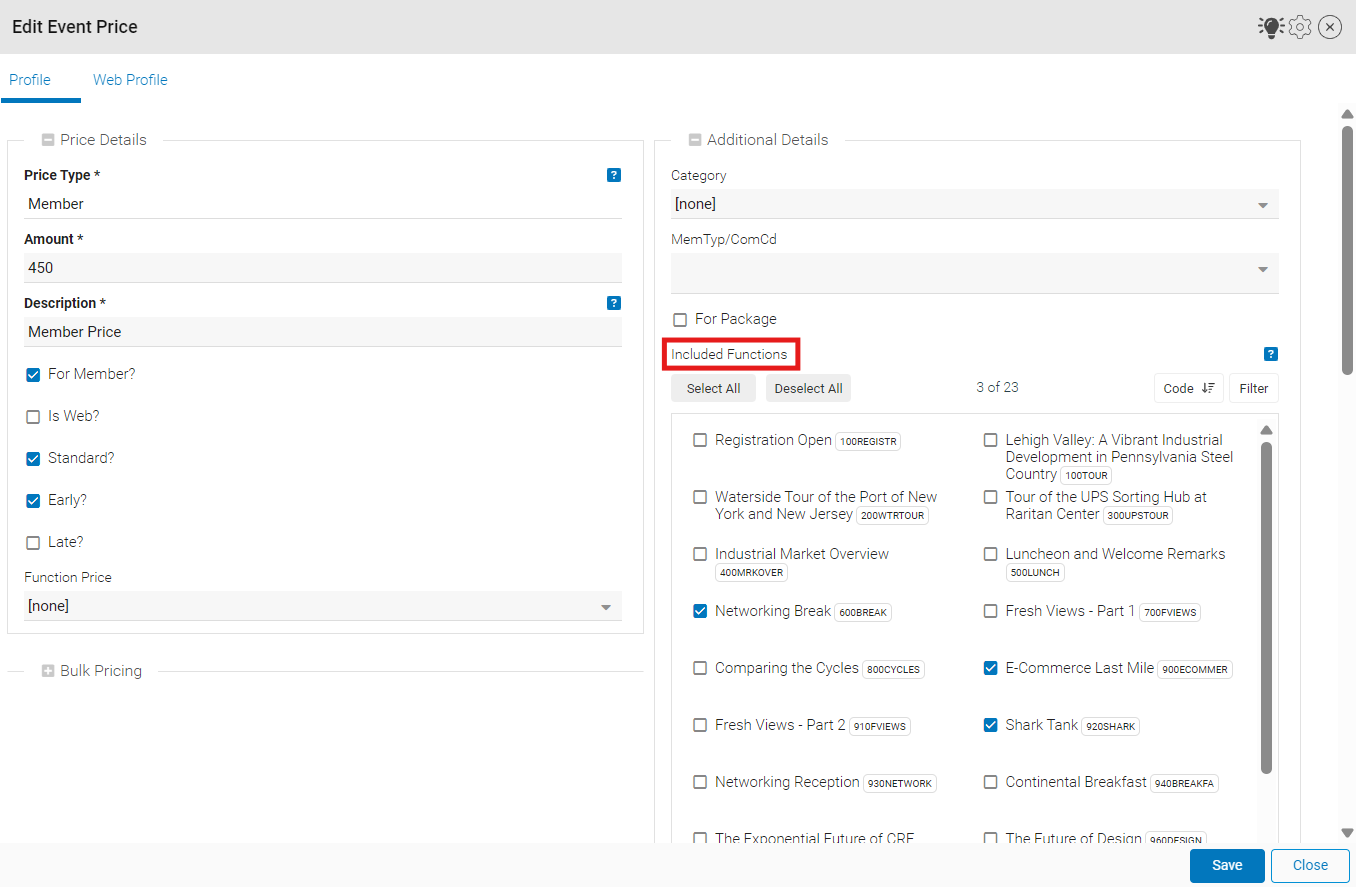Enable the Late? checkbox

pyautogui.click(x=33, y=543)
